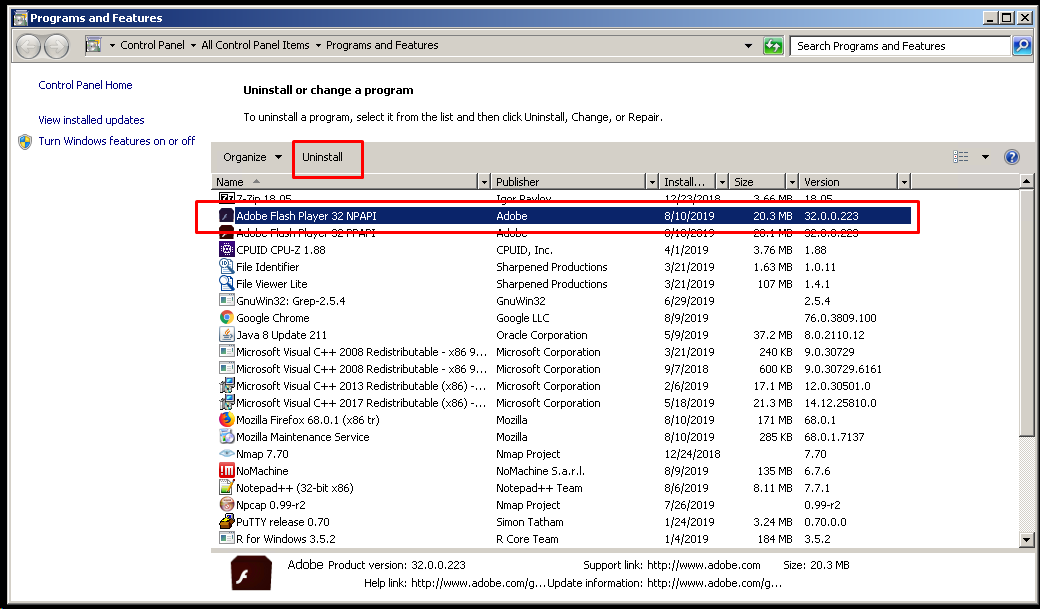The height and width of the screenshot is (609, 1040).
Task: Click the search magnifier icon
Action: tap(1022, 46)
